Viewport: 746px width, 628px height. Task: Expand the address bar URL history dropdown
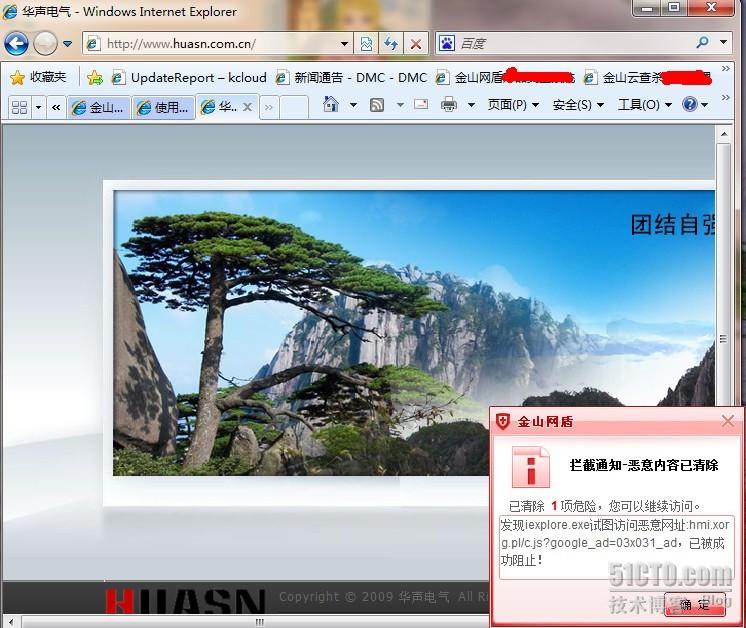point(344,44)
